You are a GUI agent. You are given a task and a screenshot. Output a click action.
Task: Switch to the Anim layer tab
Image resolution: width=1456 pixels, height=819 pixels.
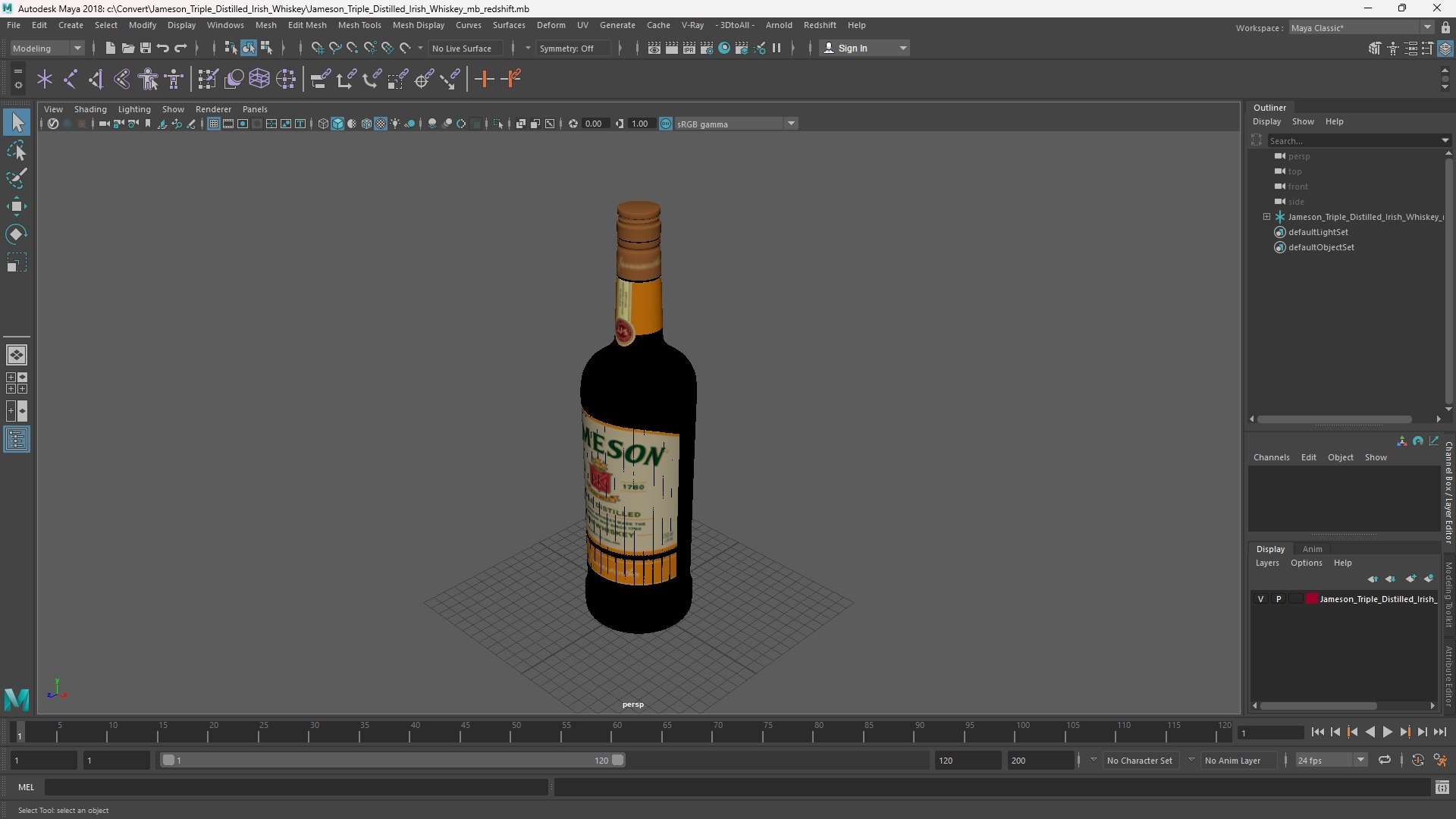click(1312, 549)
